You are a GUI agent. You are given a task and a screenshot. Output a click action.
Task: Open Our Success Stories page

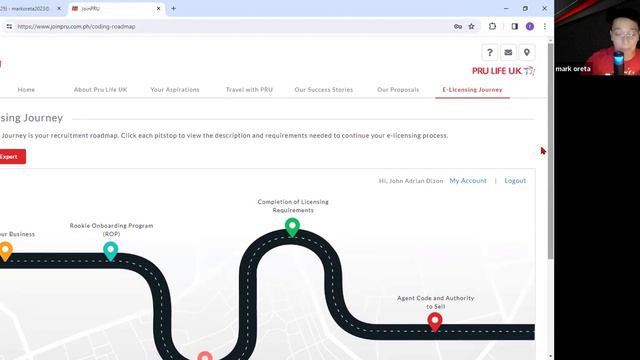[324, 90]
